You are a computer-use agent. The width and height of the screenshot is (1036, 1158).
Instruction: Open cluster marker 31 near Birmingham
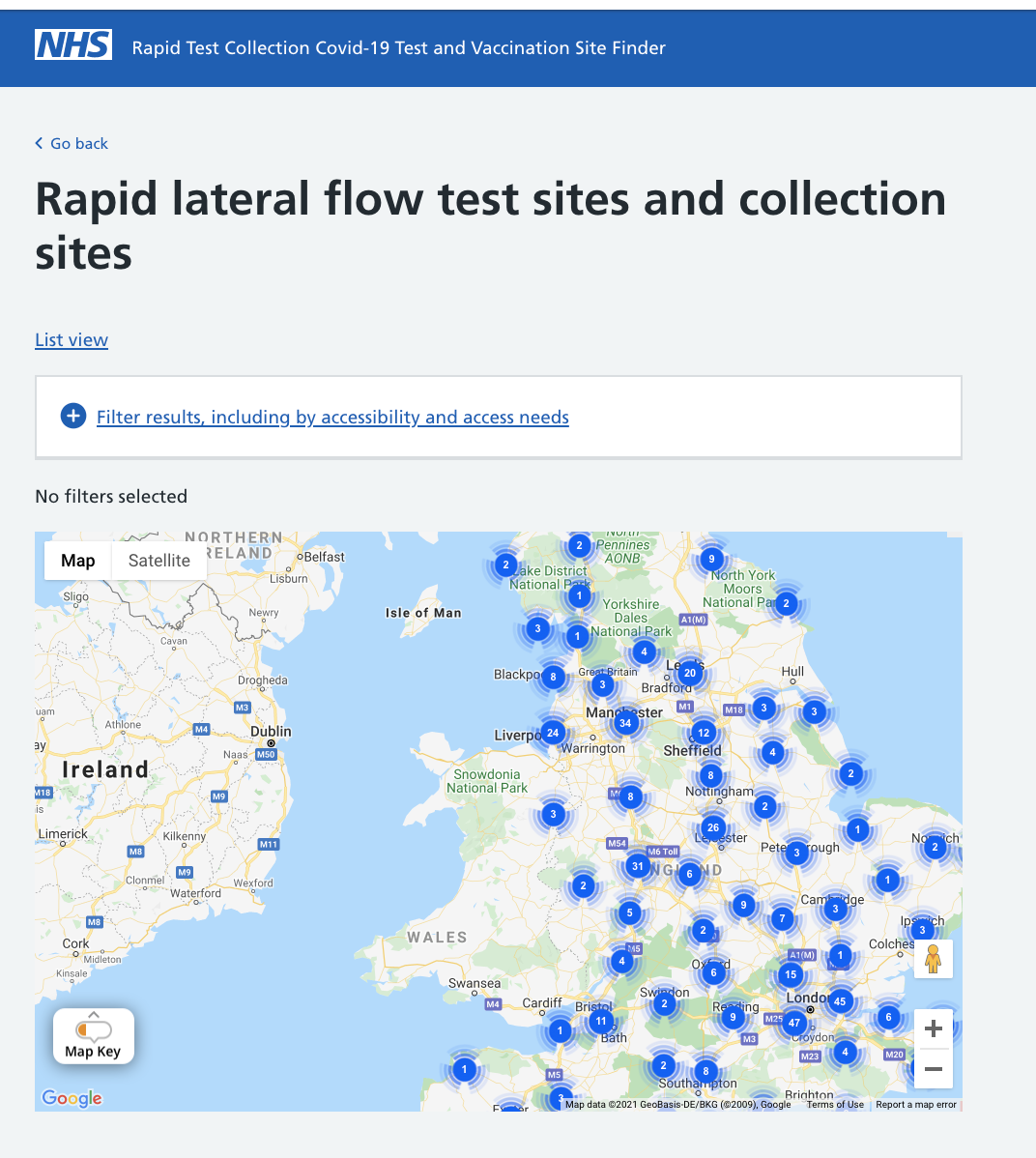(x=637, y=866)
